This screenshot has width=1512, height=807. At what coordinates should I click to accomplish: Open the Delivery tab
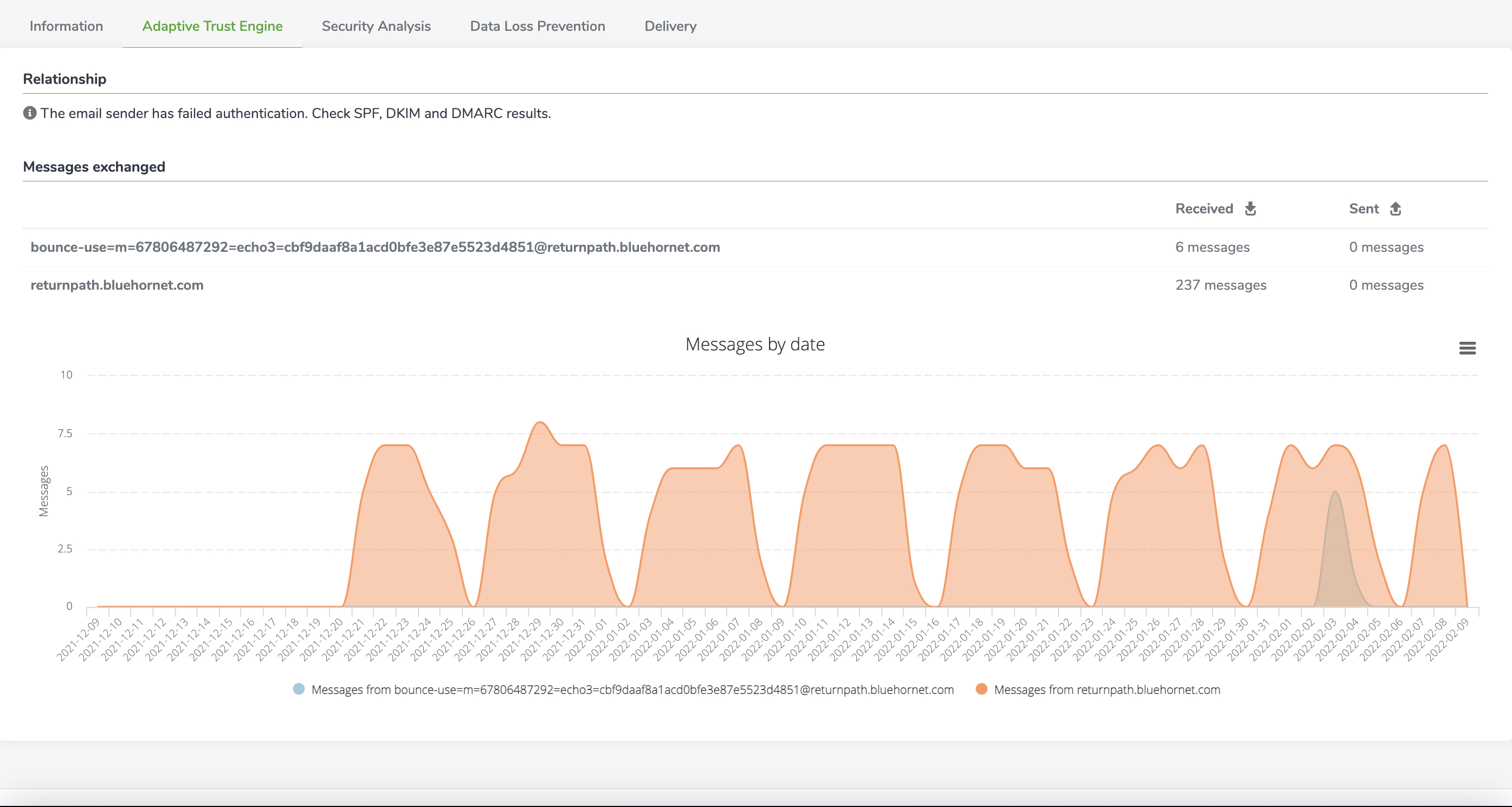pyautogui.click(x=670, y=26)
